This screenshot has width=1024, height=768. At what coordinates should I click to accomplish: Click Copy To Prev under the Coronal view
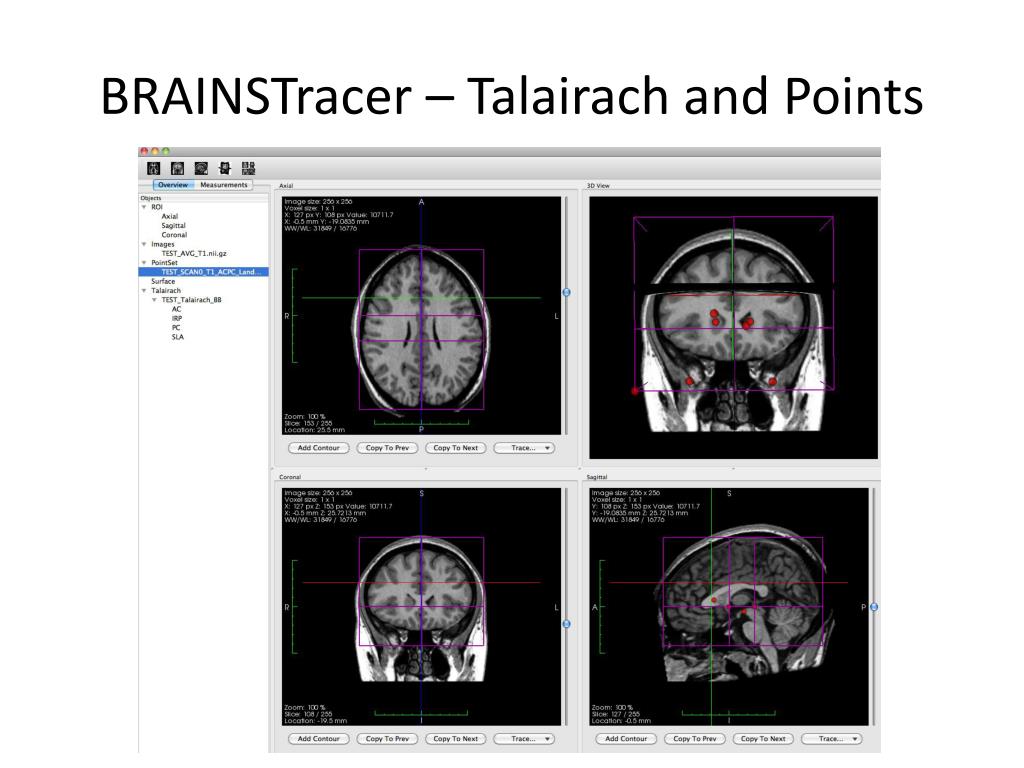[x=387, y=739]
